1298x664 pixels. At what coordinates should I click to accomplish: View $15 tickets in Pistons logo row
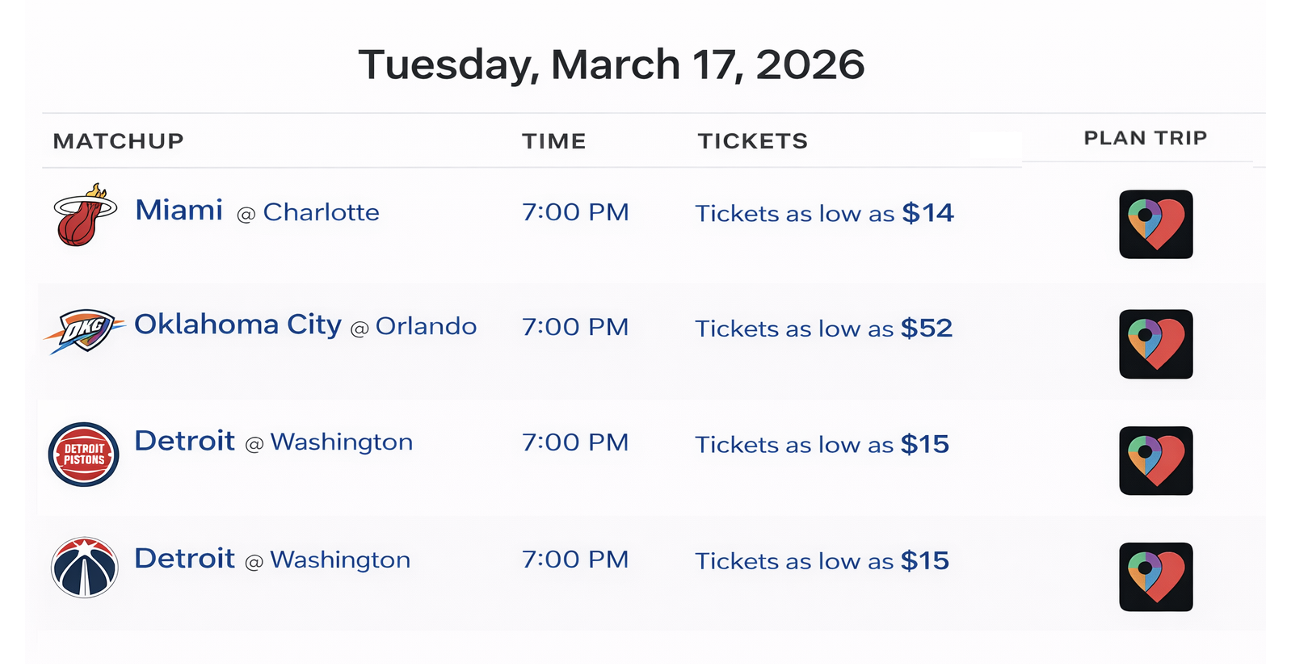(822, 444)
